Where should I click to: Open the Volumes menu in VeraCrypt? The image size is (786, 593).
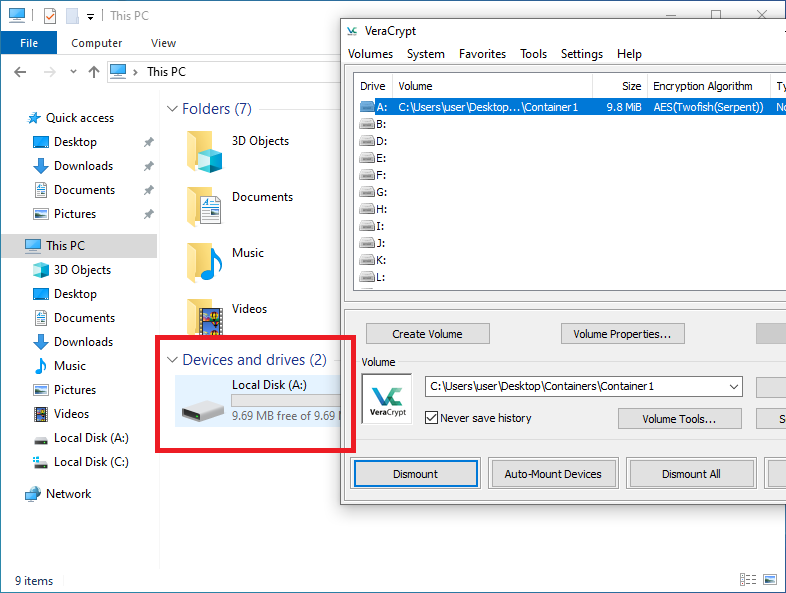click(370, 54)
